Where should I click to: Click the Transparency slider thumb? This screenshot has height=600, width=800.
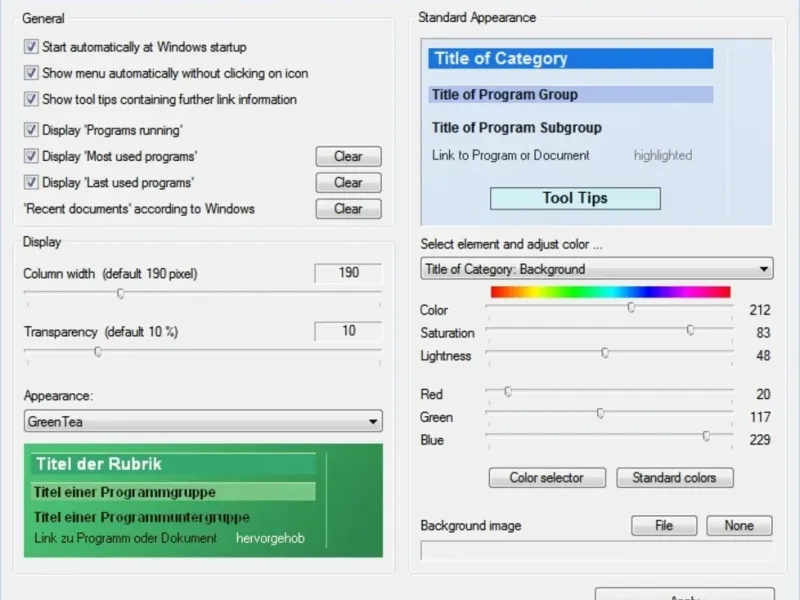tap(97, 352)
